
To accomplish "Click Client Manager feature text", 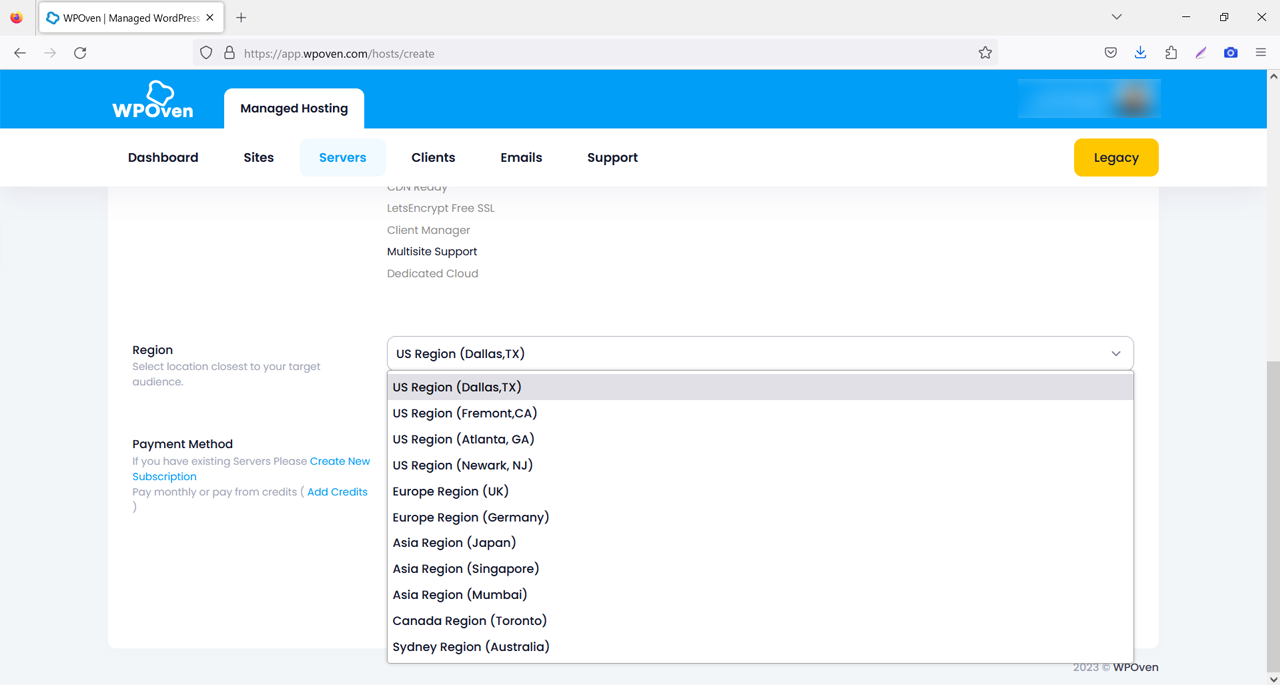I will [428, 230].
